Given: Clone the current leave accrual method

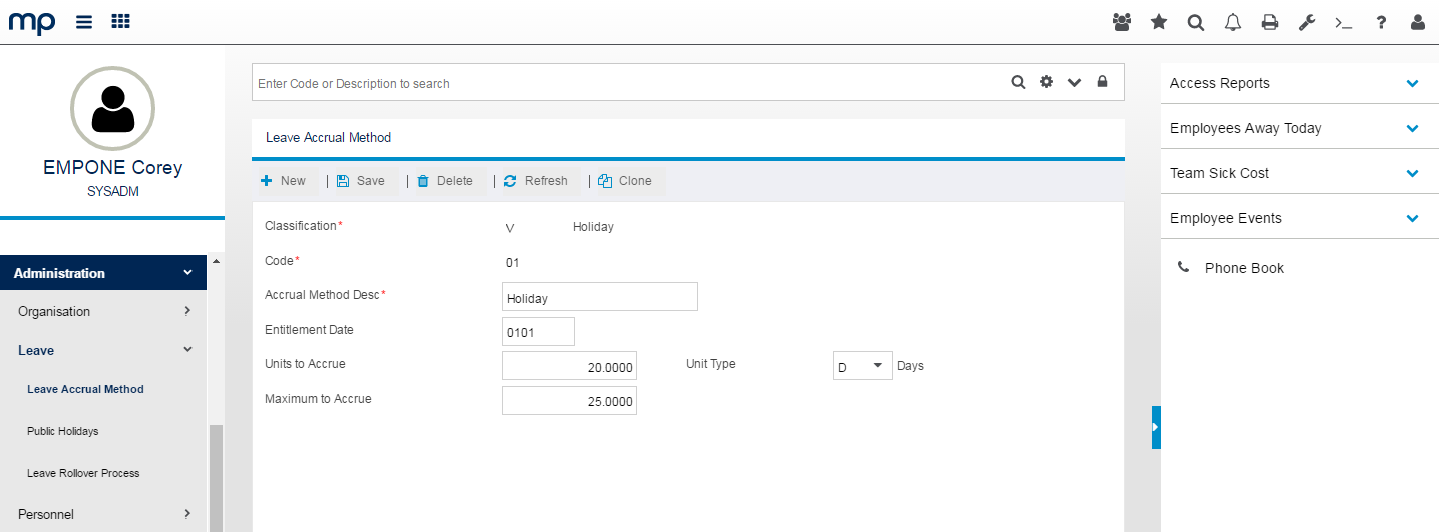Looking at the screenshot, I should [x=625, y=181].
